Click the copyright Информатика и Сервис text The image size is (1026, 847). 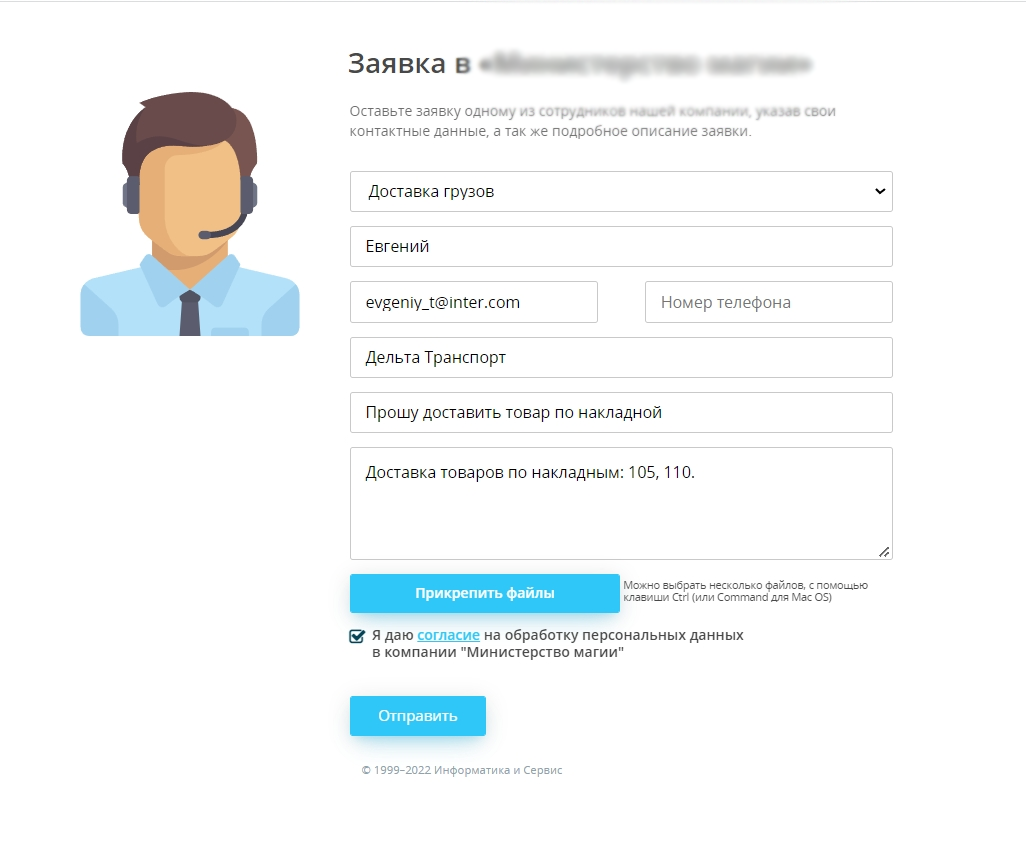pos(462,770)
